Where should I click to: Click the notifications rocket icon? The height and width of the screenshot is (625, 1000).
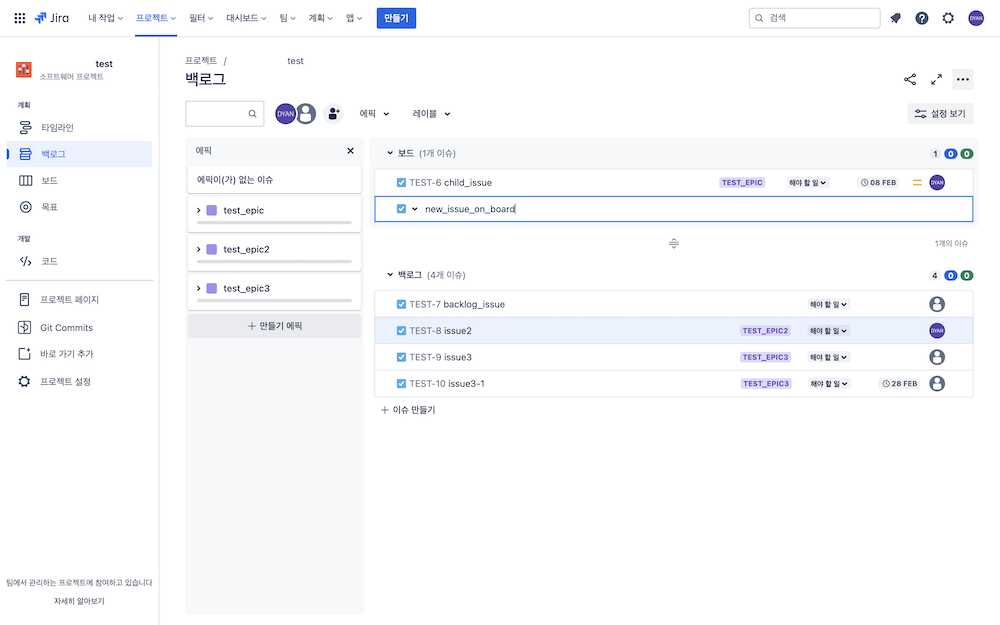[895, 18]
